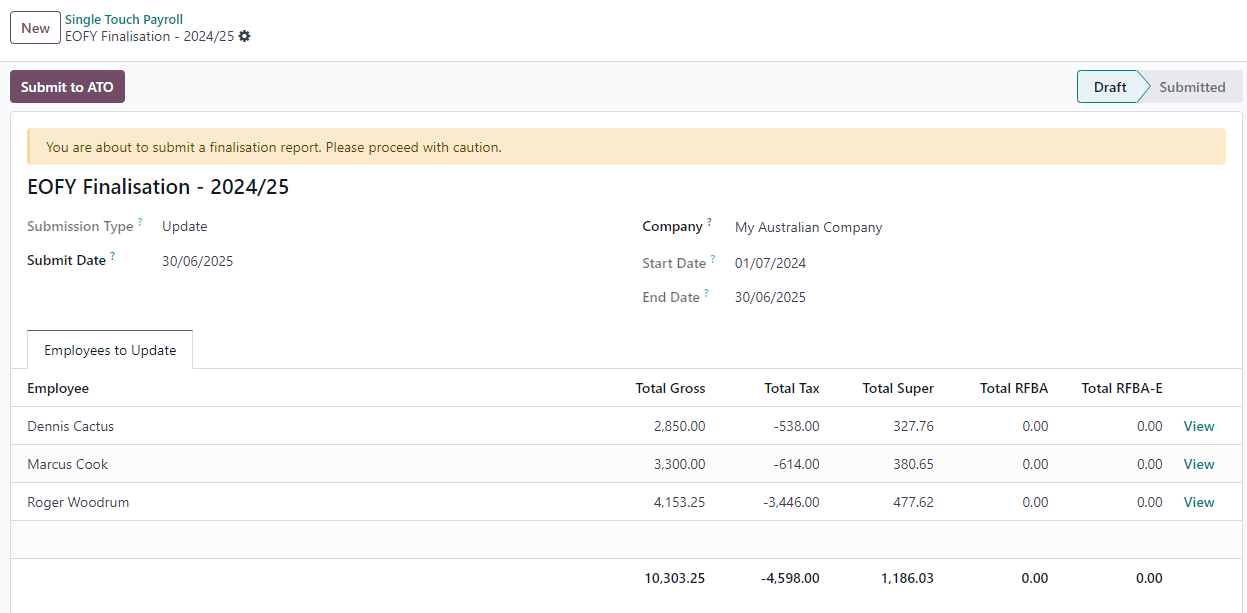Select the Employees to Update tab
The height and width of the screenshot is (613, 1247).
coord(110,350)
